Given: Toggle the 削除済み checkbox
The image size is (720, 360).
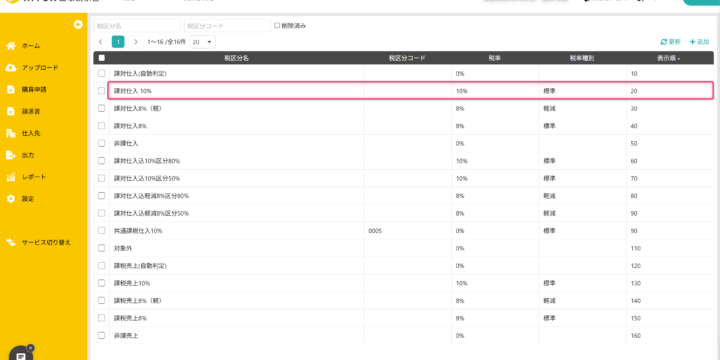Looking at the screenshot, I should pyautogui.click(x=277, y=26).
